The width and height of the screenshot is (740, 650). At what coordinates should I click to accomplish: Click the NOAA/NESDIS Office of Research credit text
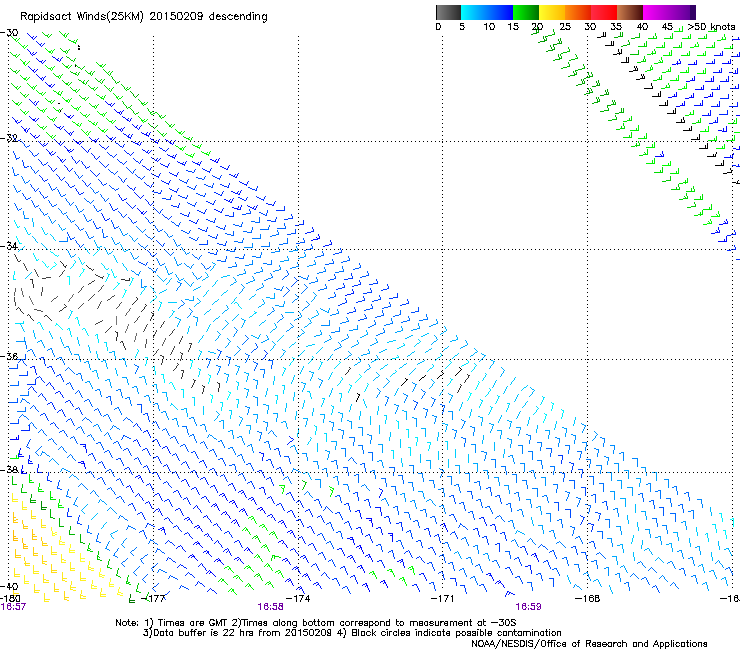(589, 644)
